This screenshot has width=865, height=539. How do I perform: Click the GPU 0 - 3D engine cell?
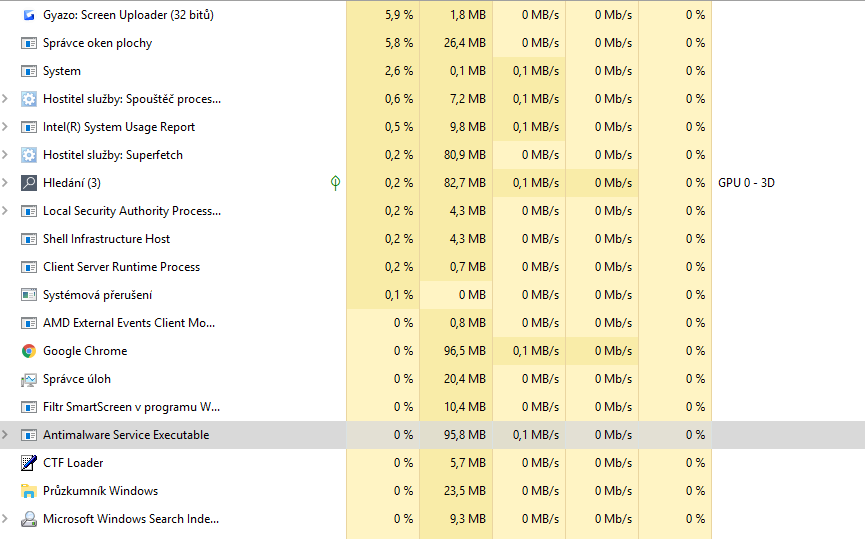pos(746,183)
